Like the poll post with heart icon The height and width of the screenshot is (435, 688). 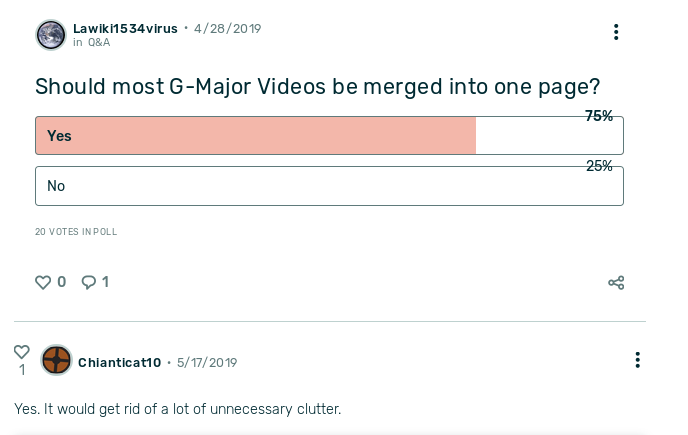click(x=43, y=283)
